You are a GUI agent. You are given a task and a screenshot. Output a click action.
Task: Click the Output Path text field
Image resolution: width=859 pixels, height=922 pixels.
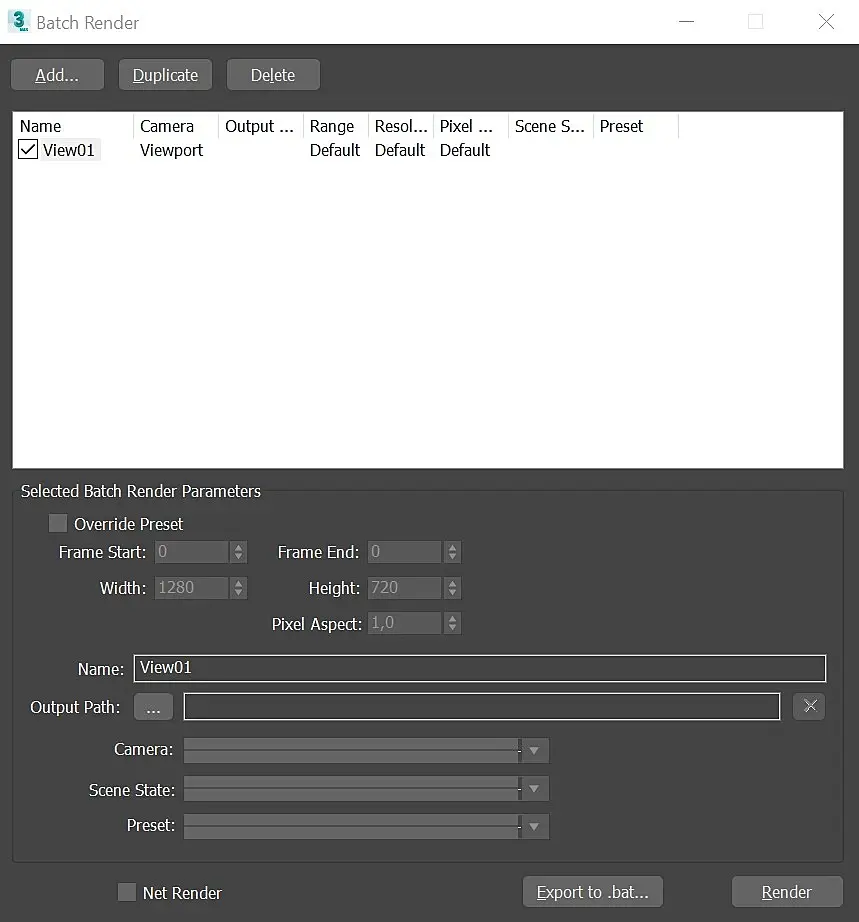pyautogui.click(x=482, y=706)
